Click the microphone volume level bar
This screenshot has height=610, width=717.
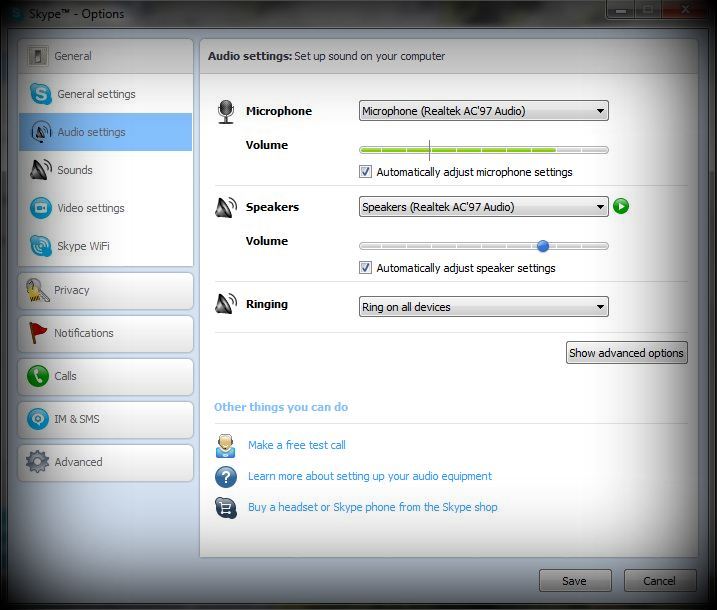pos(484,150)
